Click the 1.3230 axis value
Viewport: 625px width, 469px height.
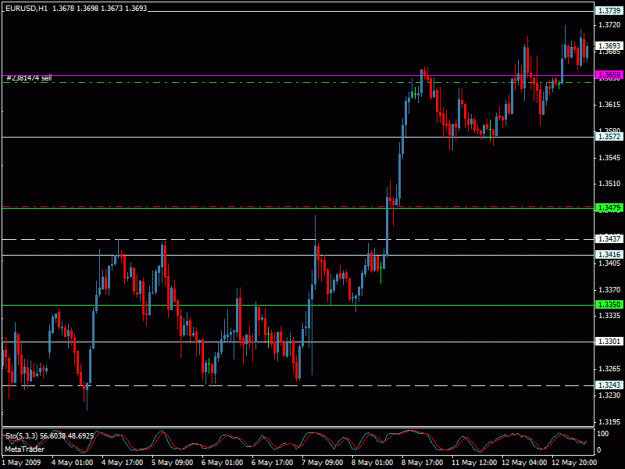click(x=609, y=395)
